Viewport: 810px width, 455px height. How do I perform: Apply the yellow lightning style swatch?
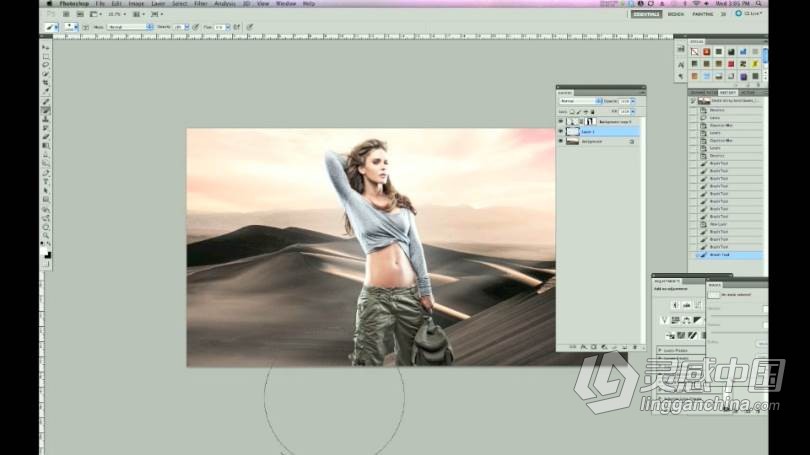pyautogui.click(x=755, y=64)
